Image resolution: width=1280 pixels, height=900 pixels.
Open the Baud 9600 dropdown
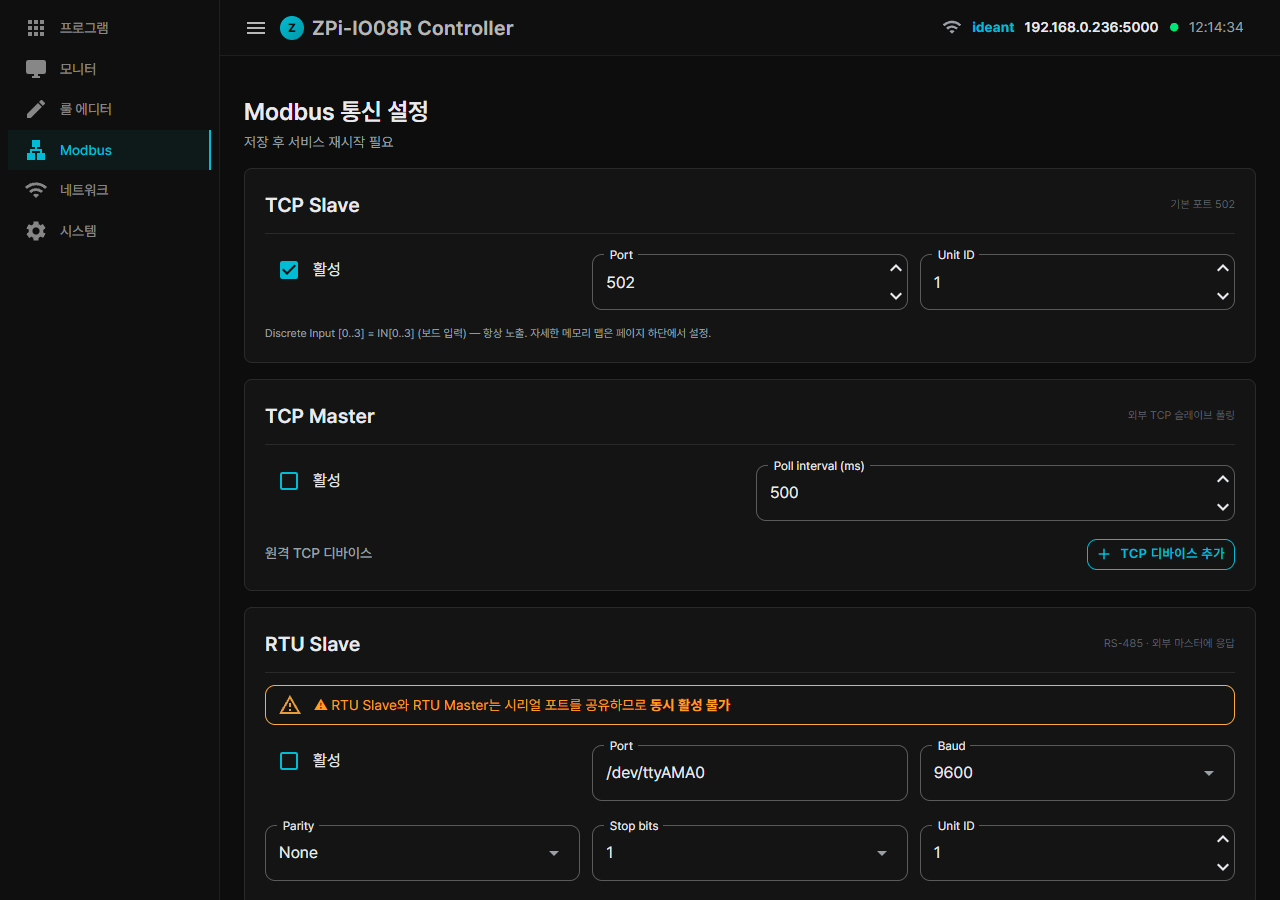1077,773
